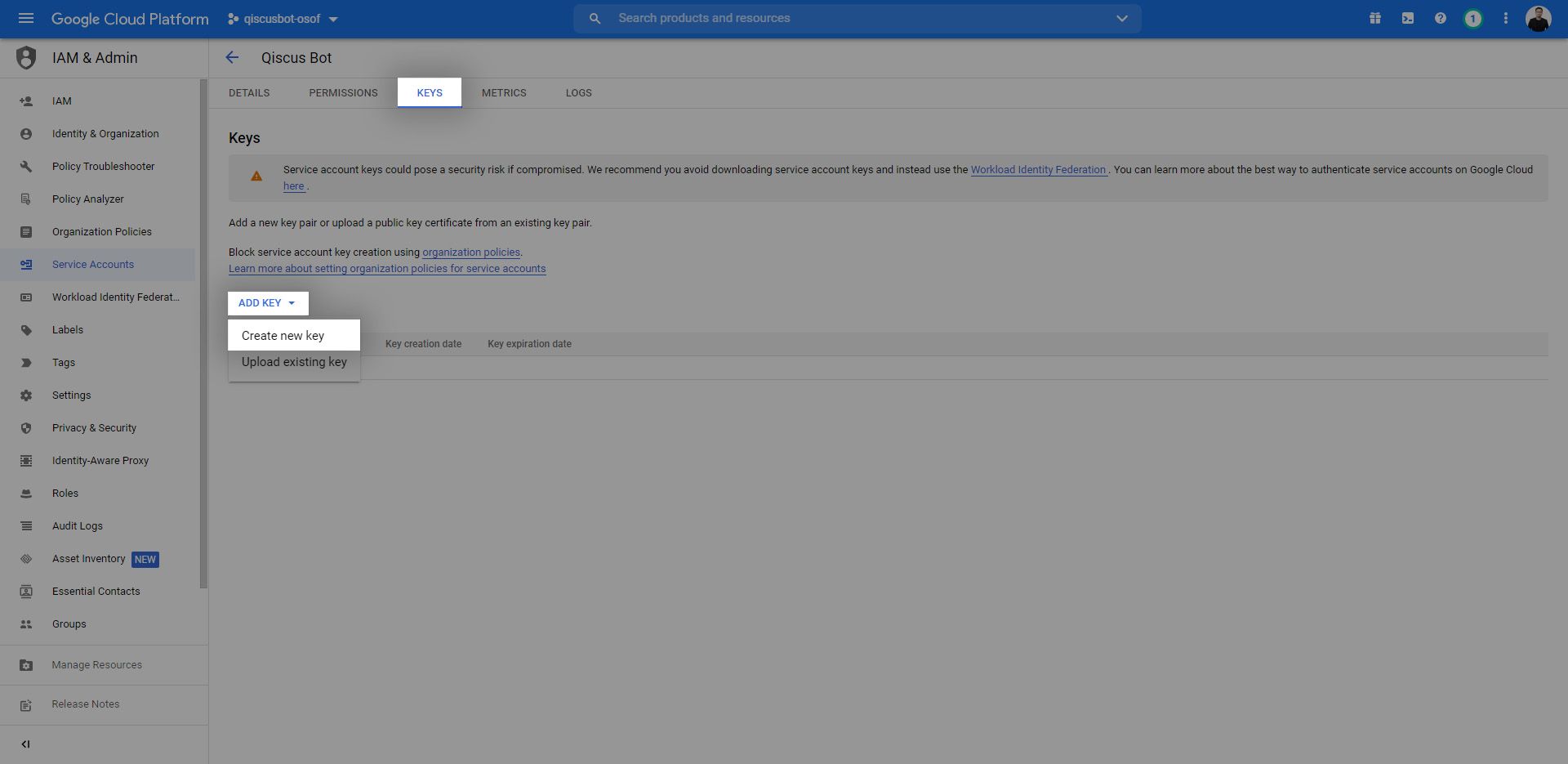The width and height of the screenshot is (1568, 764).
Task: Click the Cloud Shell terminal icon
Action: tap(1408, 18)
